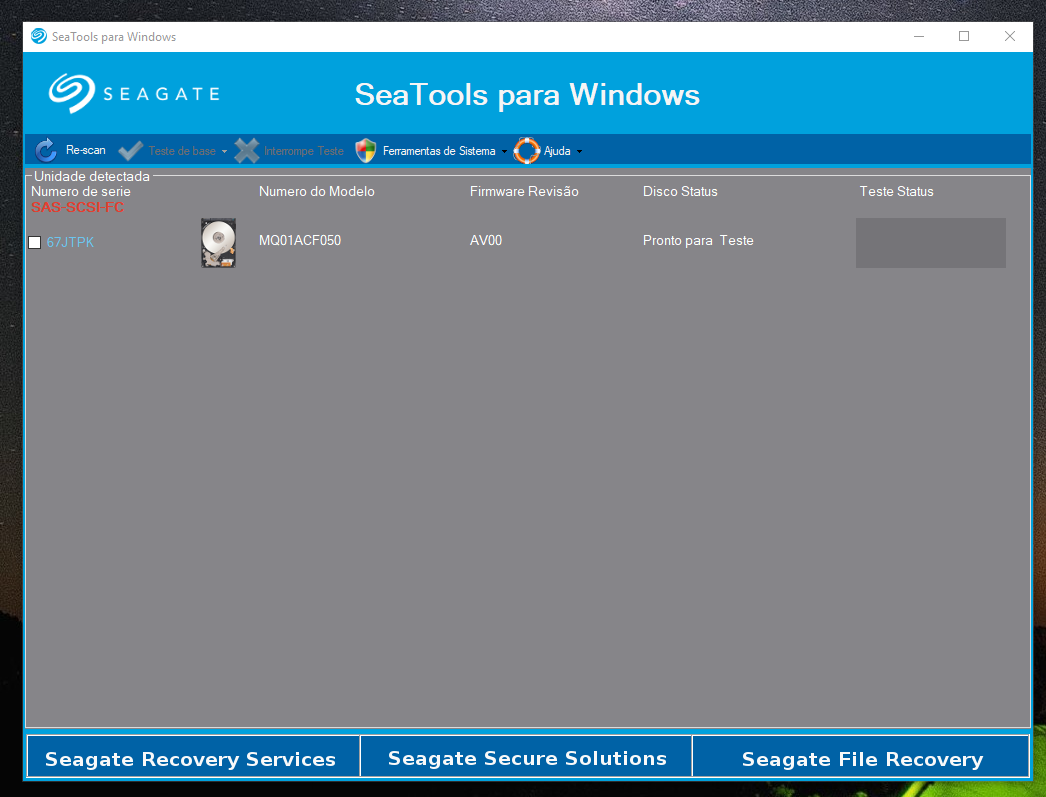Click the model number MQ01ACF050
Viewport: 1046px width, 797px height.
coord(300,240)
